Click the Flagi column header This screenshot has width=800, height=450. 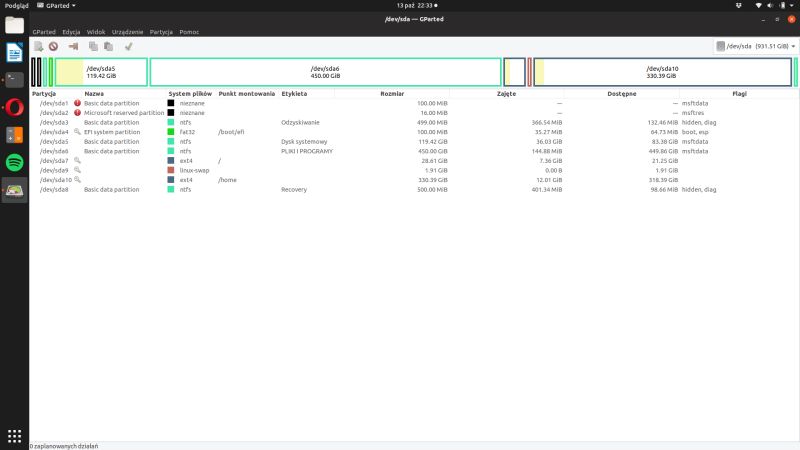(739, 94)
